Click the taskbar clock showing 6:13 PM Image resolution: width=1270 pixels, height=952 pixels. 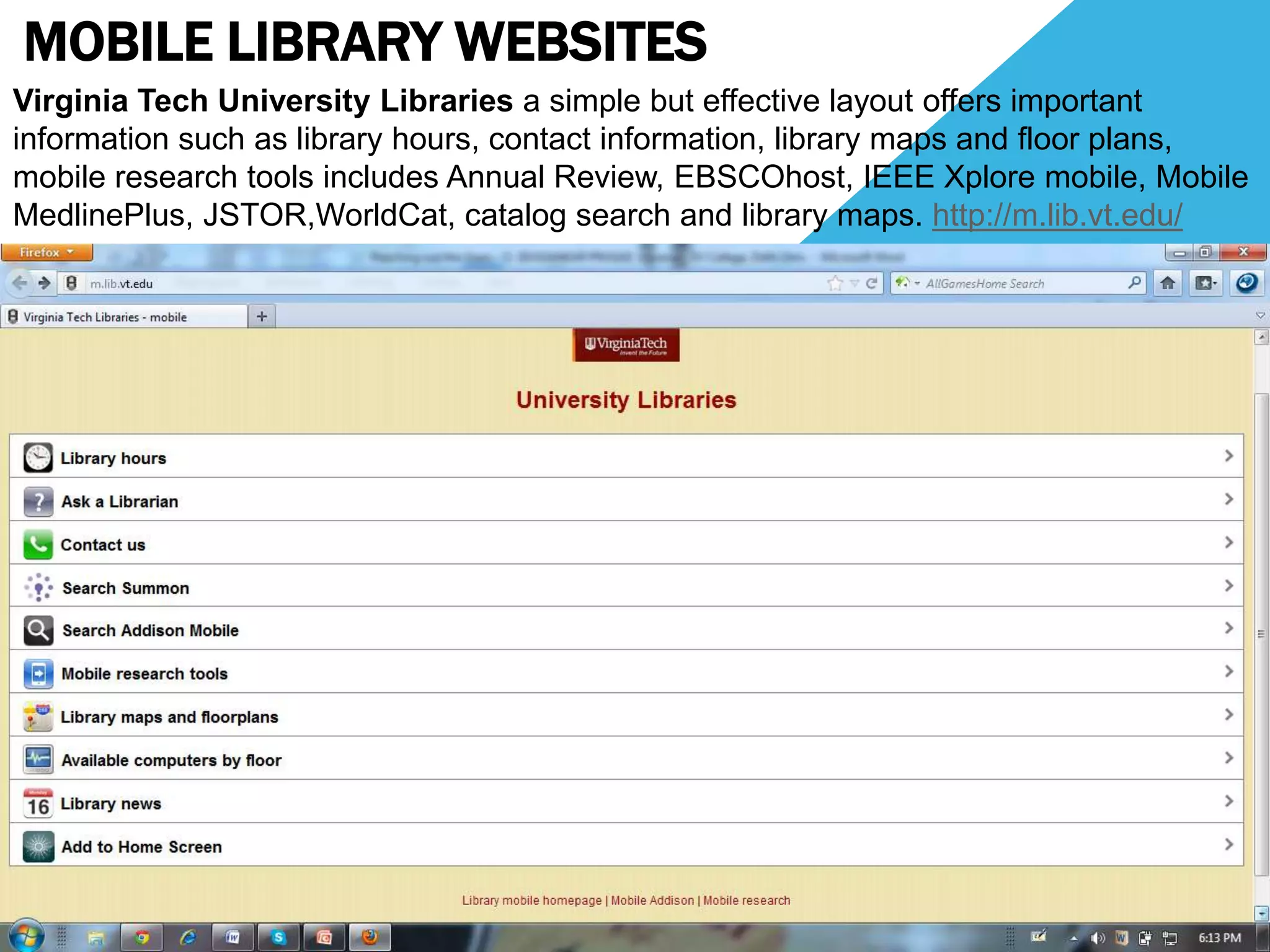1219,938
